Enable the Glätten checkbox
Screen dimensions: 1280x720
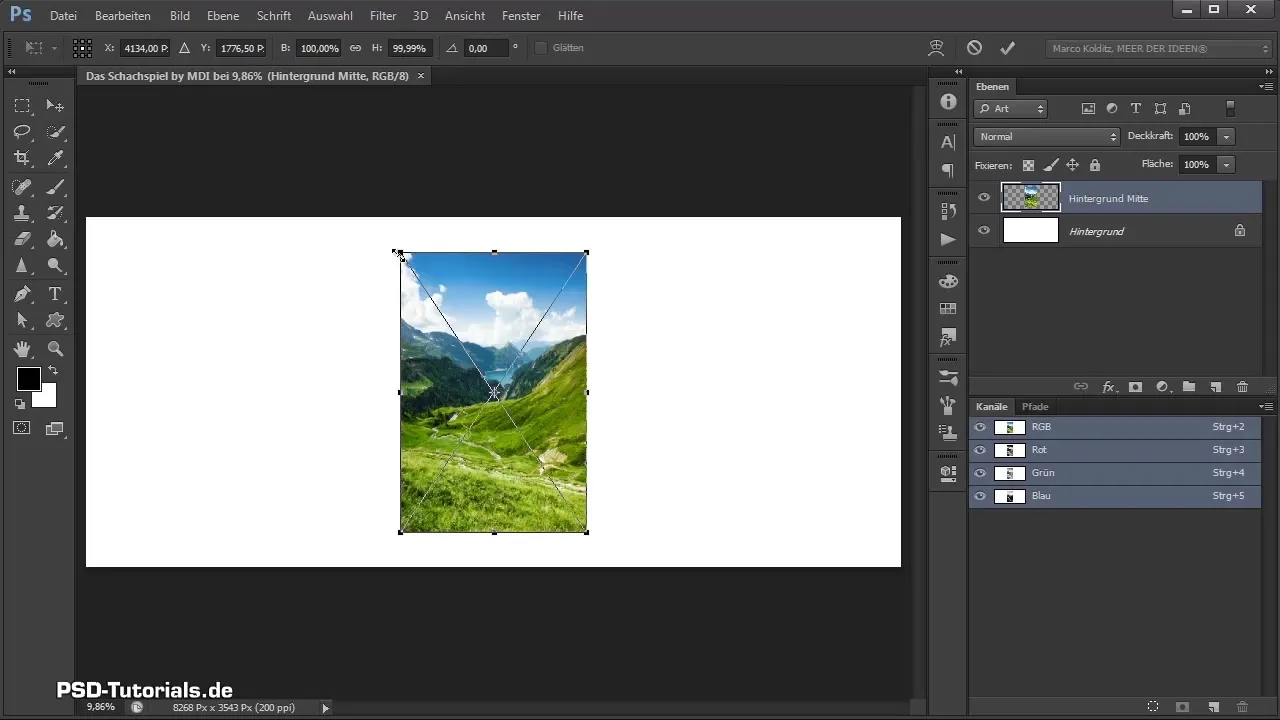(x=541, y=48)
